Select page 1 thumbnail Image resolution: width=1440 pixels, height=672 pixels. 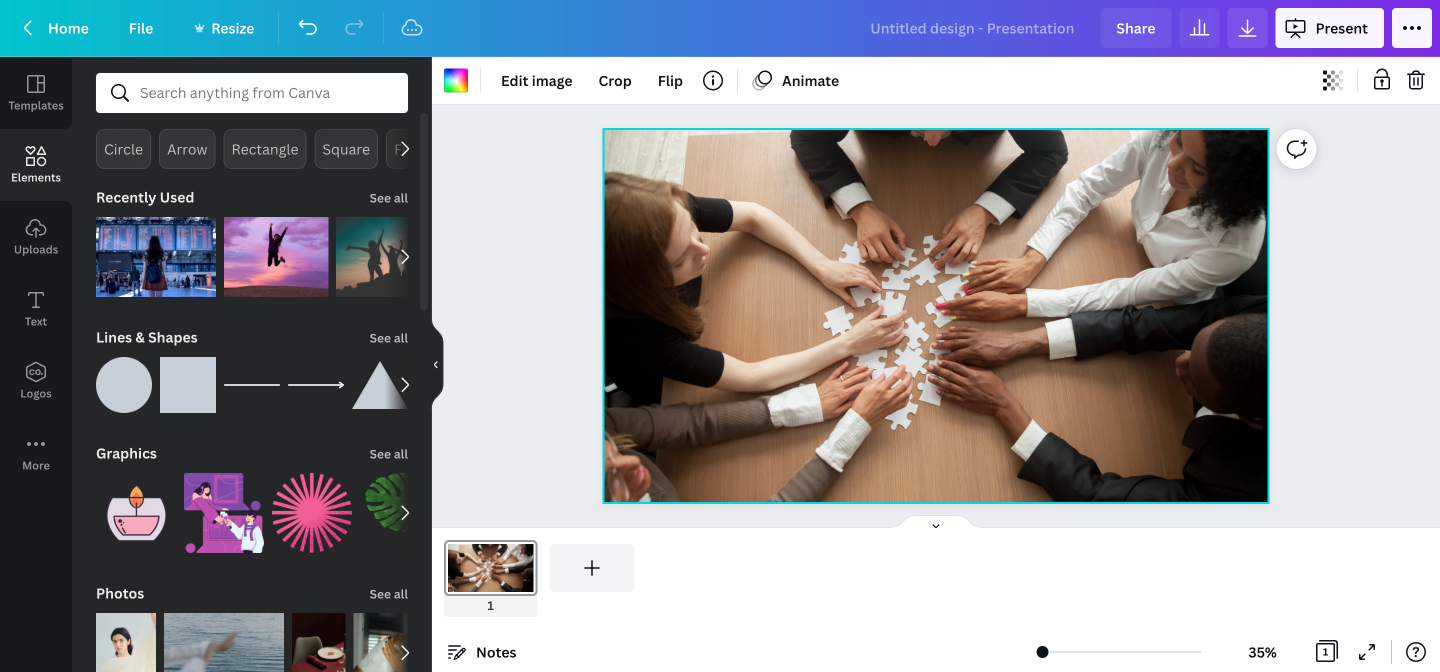tap(491, 568)
